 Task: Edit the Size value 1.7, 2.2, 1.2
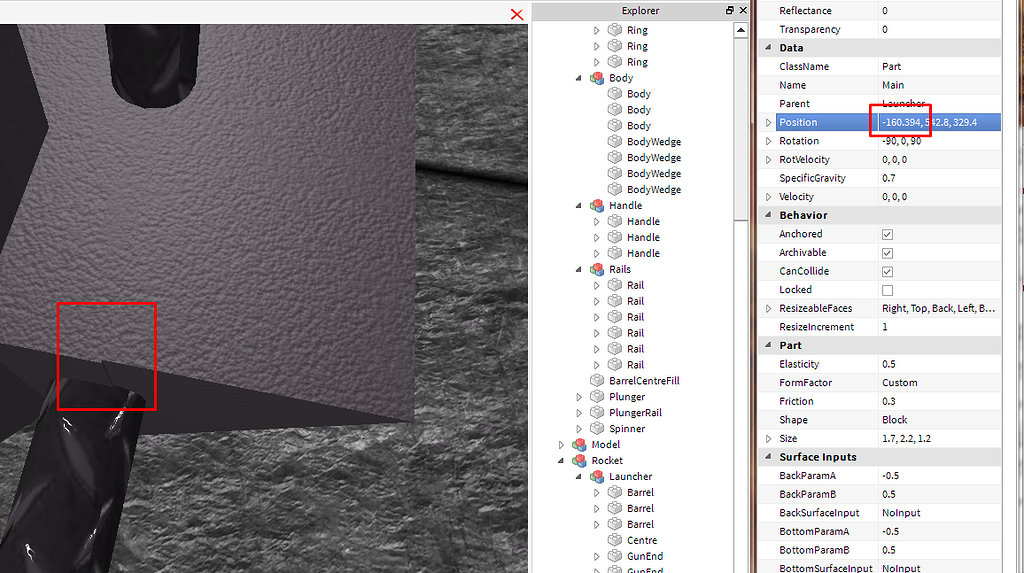(940, 438)
